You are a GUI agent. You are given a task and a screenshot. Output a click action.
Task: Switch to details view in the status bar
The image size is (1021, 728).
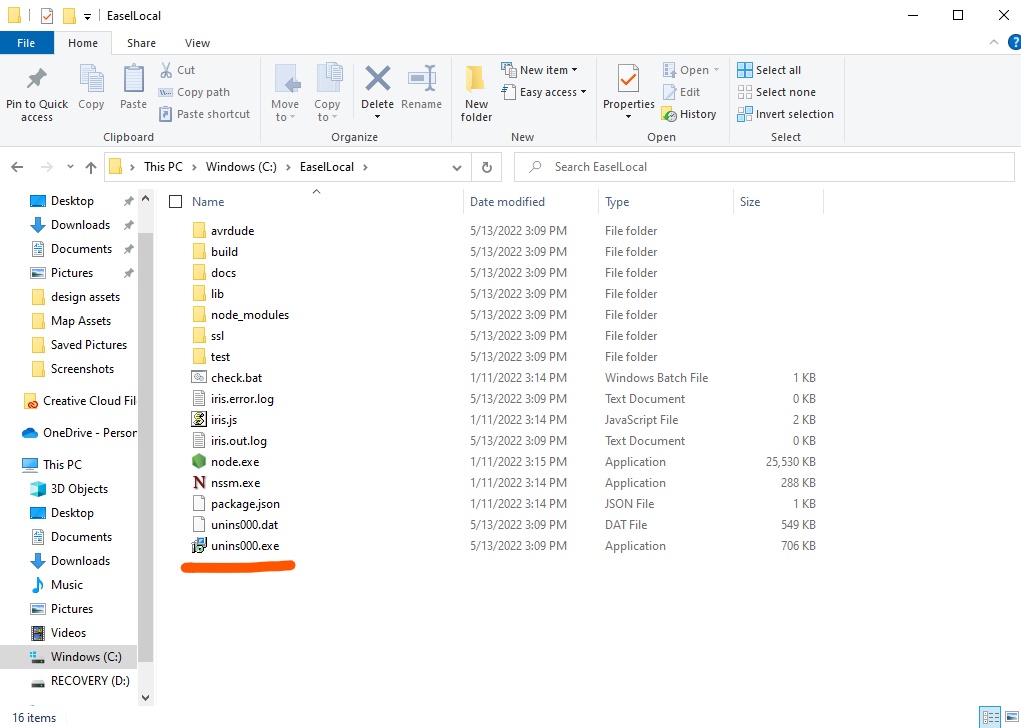(988, 717)
